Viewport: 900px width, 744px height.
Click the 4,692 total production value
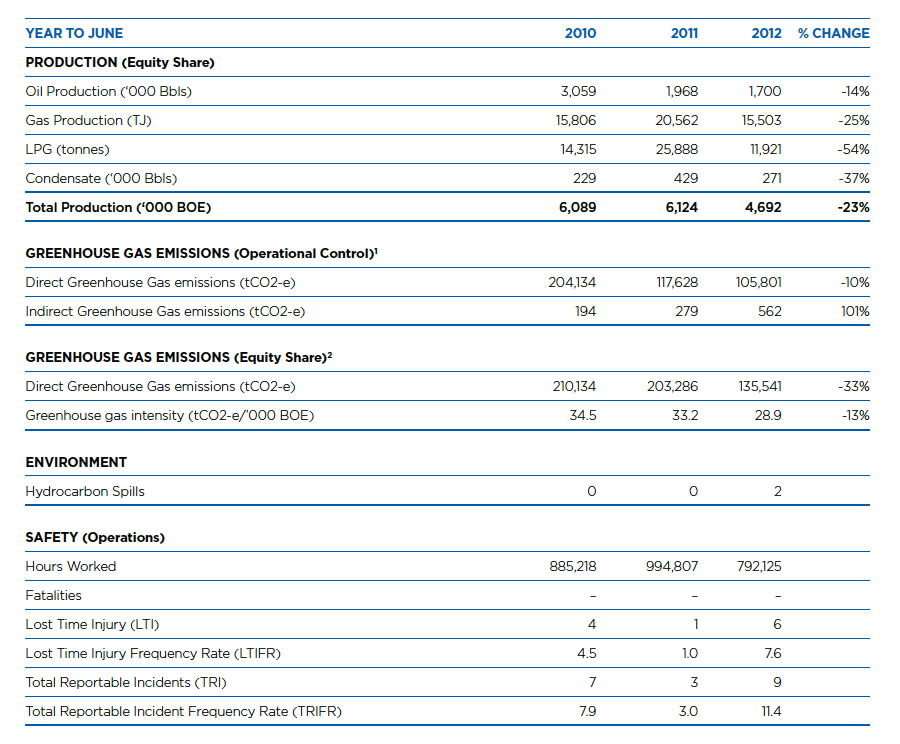tap(763, 207)
